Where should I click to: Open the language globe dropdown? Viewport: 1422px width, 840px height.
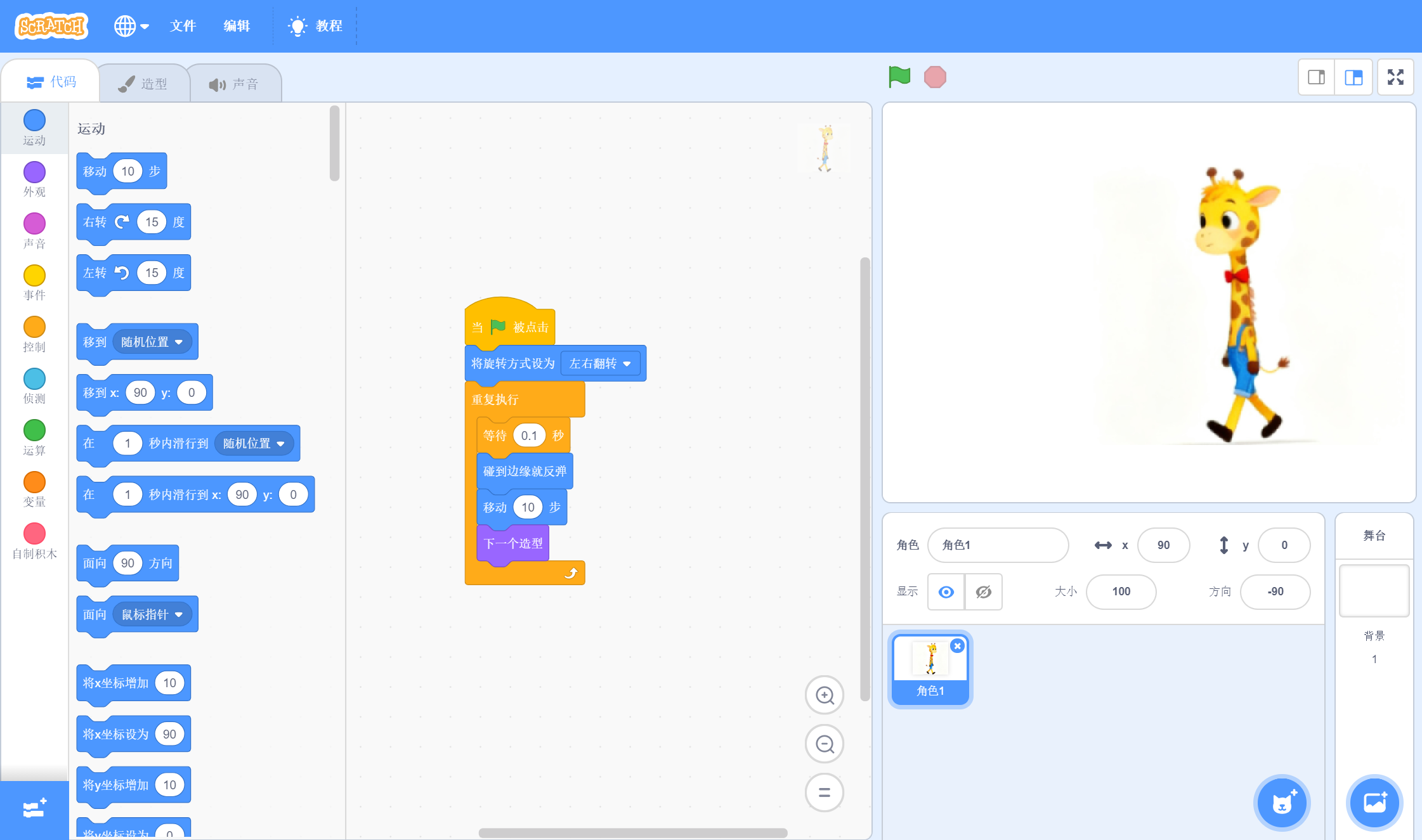click(131, 26)
